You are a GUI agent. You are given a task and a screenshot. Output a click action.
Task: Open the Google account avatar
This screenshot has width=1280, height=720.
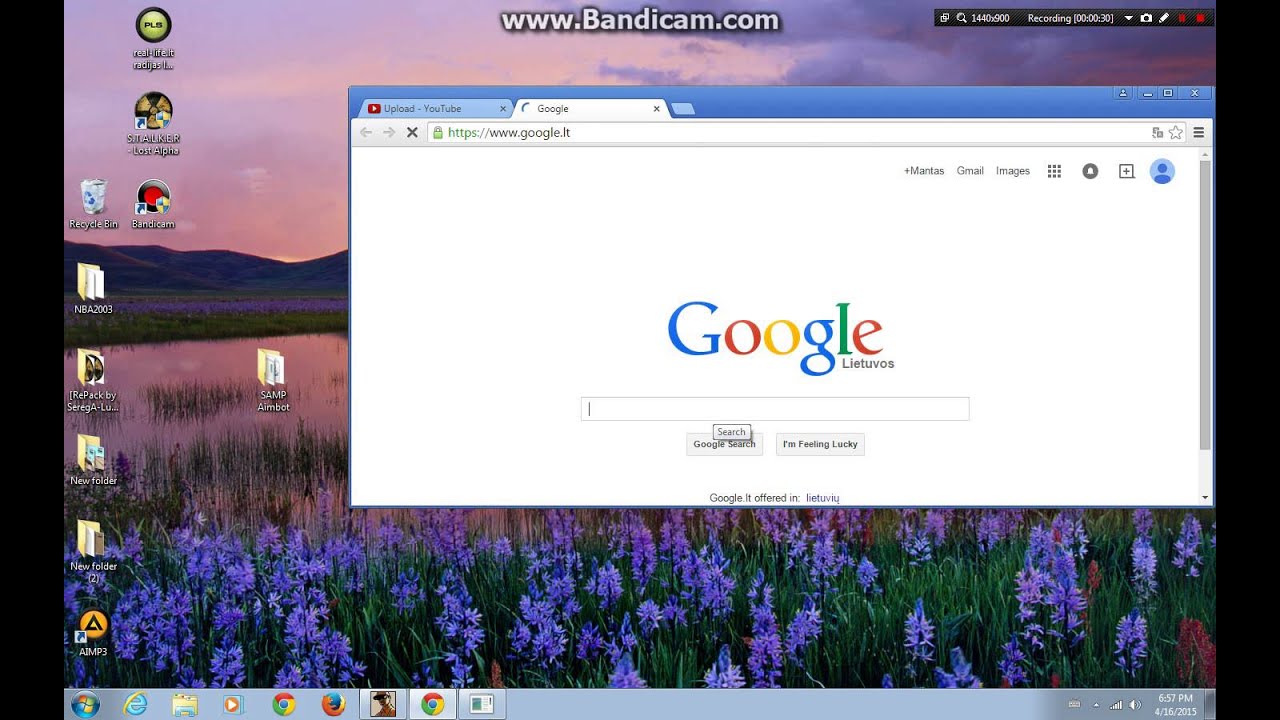[x=1162, y=171]
